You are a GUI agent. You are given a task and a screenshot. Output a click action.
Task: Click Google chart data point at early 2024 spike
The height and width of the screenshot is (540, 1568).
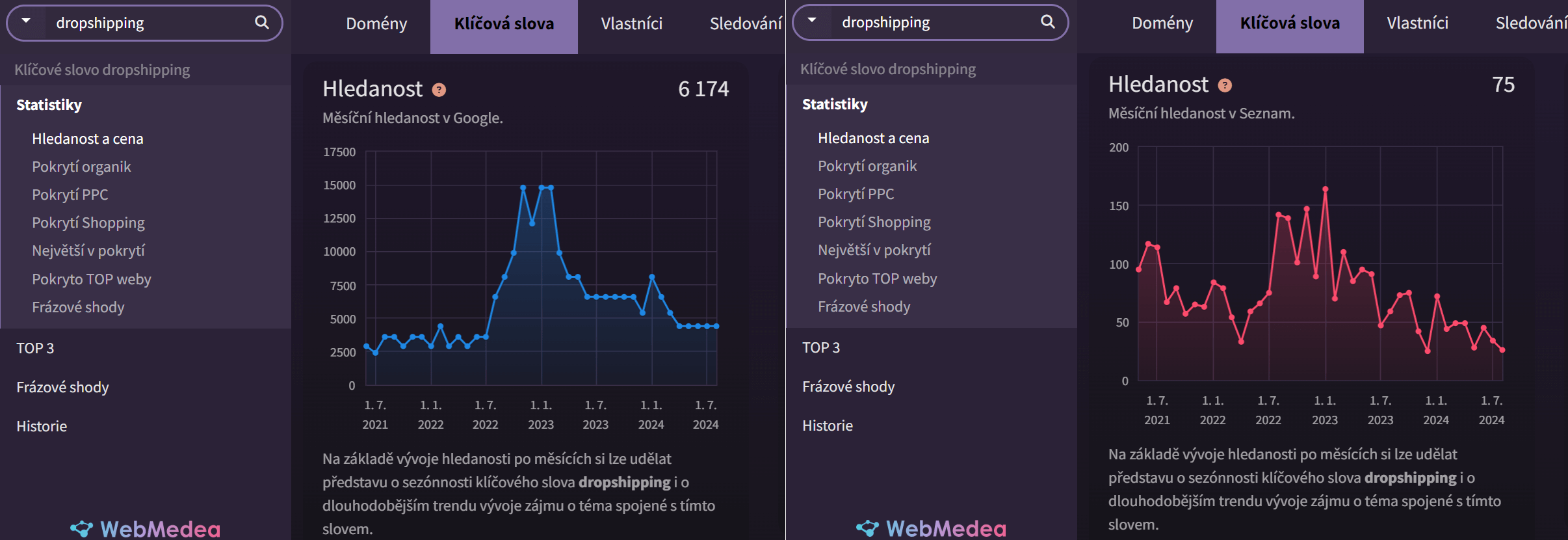point(652,277)
